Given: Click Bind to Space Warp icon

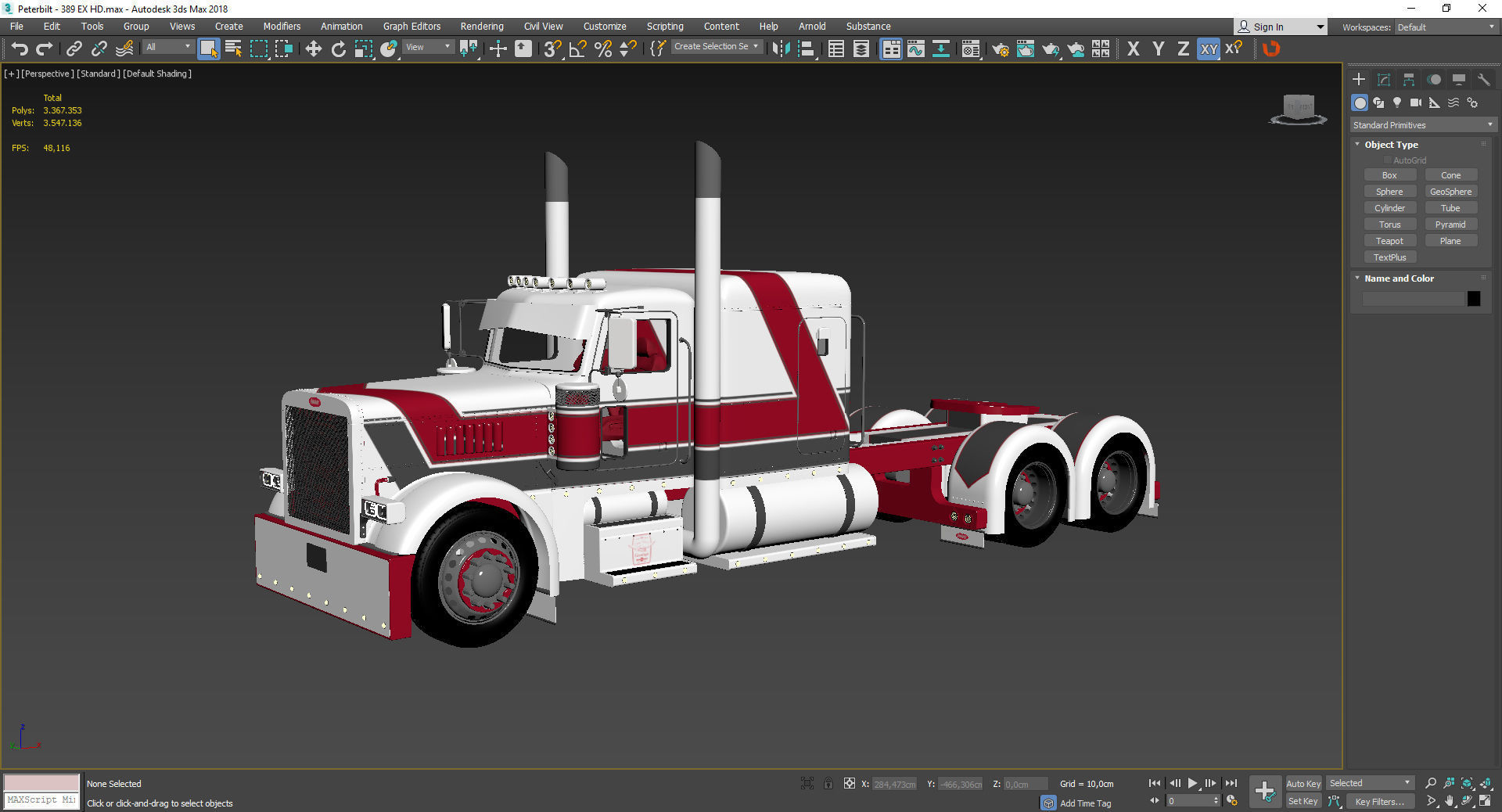Looking at the screenshot, I should pyautogui.click(x=124, y=49).
